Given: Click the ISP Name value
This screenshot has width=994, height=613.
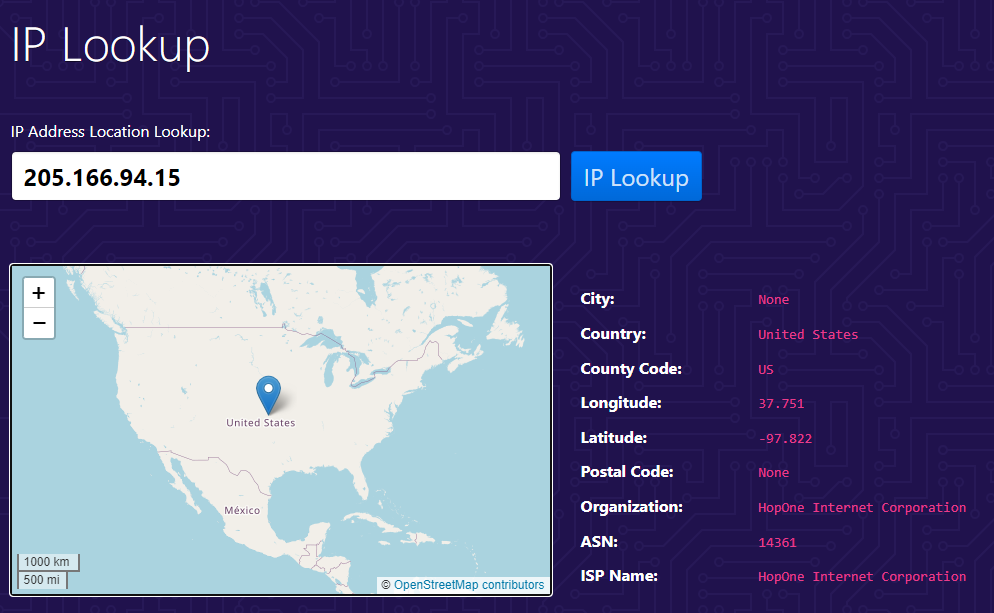Looking at the screenshot, I should (x=861, y=576).
